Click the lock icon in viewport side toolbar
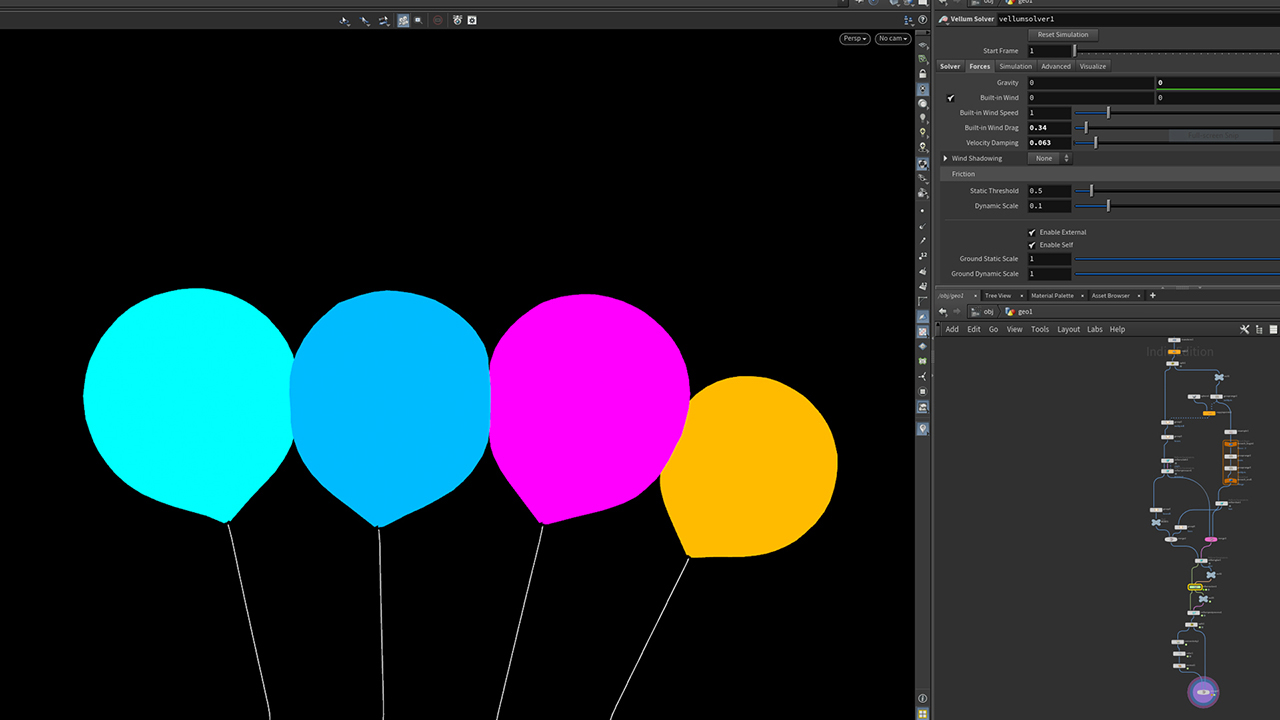Viewport: 1280px width, 720px height. [x=922, y=73]
